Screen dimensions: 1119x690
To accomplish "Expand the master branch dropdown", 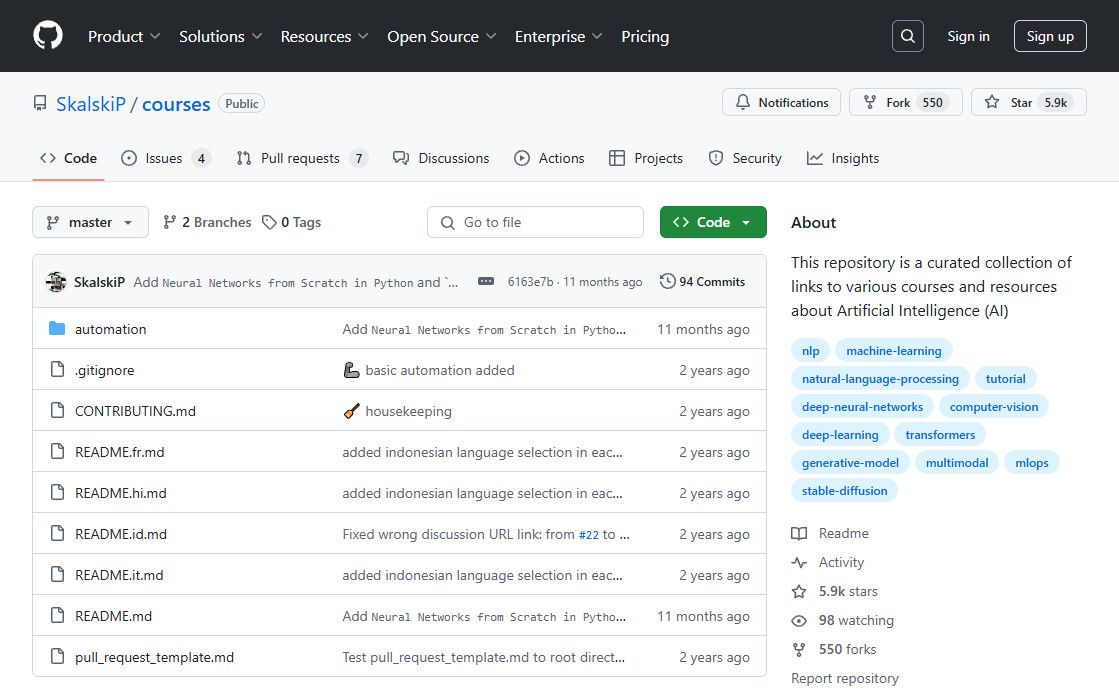I will [90, 222].
